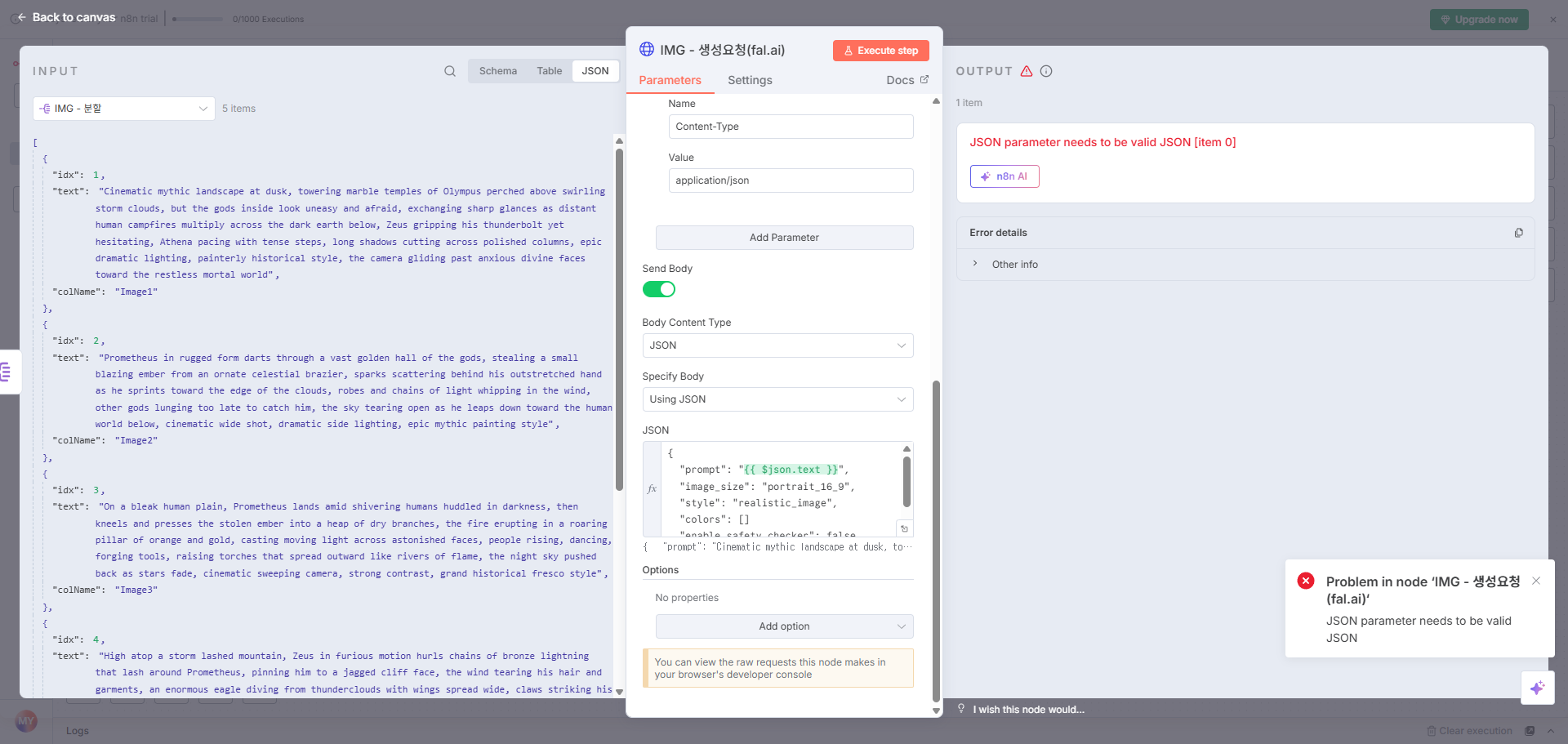Click the Add Parameter button
This screenshot has width=1568, height=744.
784,238
